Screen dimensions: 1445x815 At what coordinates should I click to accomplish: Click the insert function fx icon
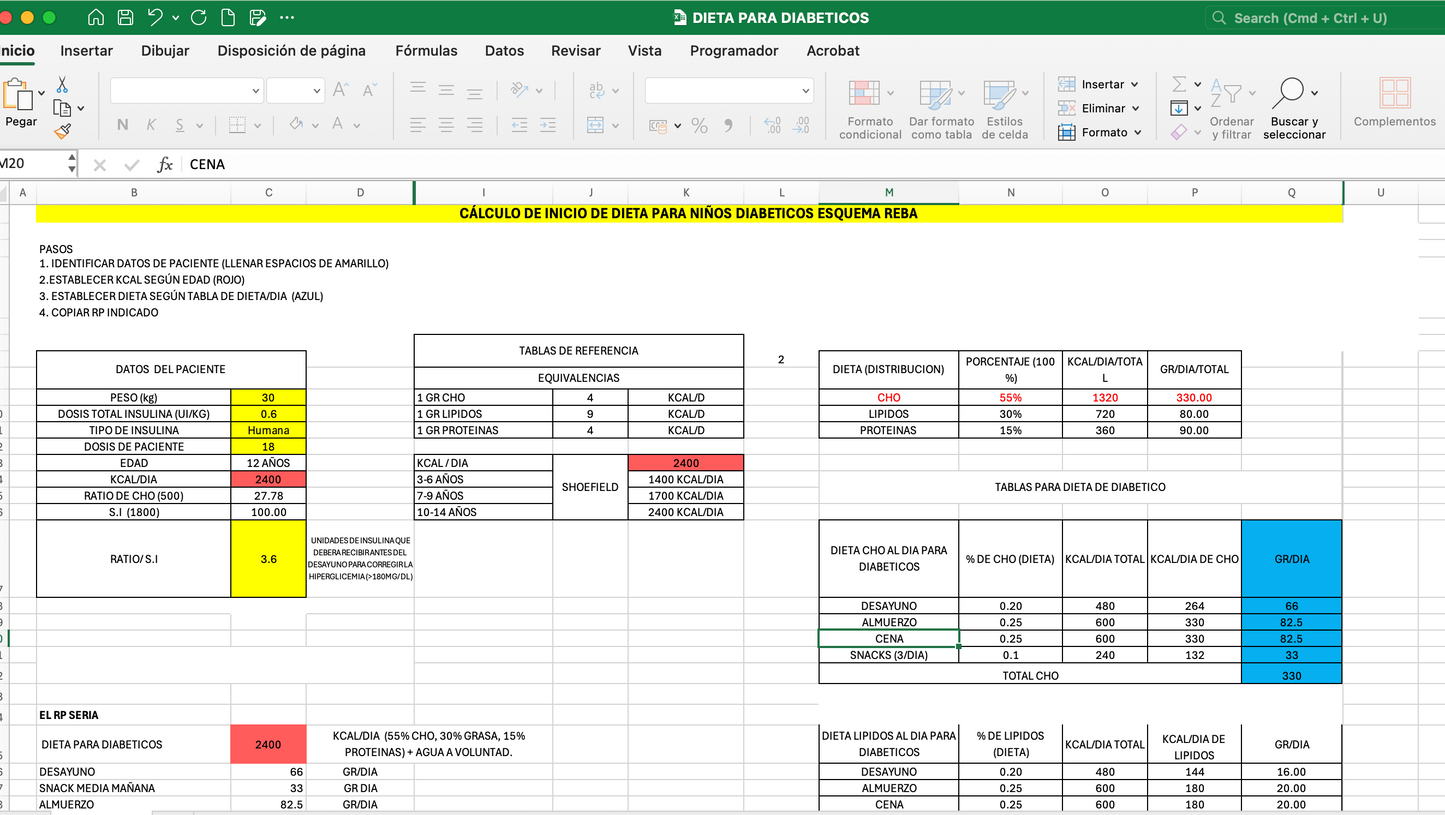point(165,164)
